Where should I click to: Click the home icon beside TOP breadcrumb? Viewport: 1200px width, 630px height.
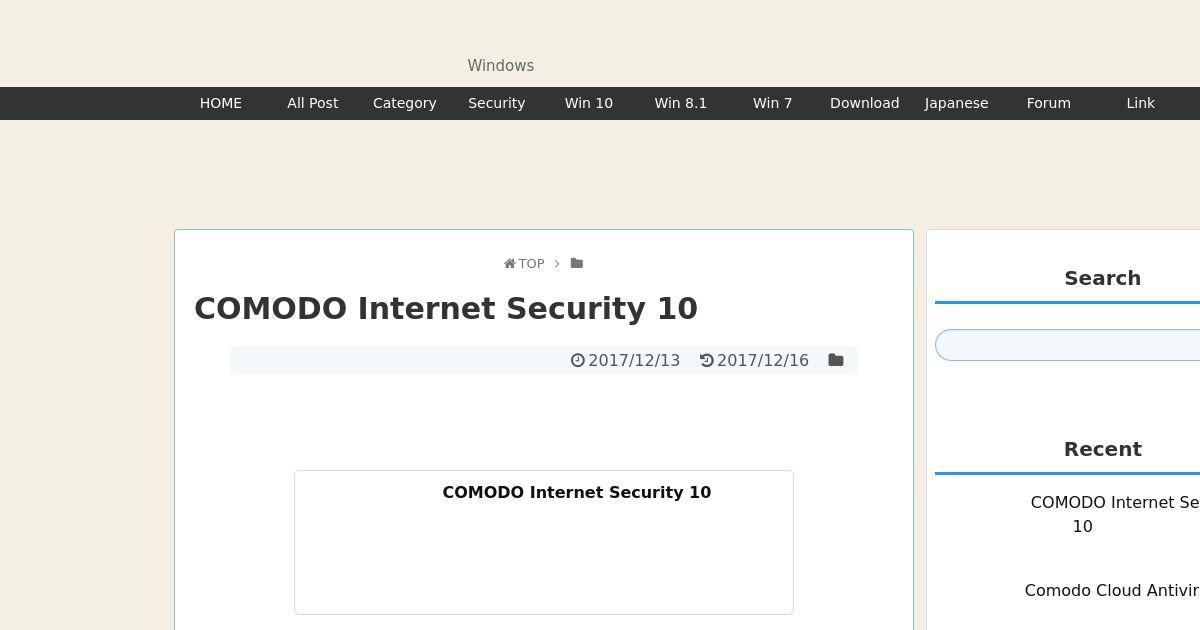point(510,264)
